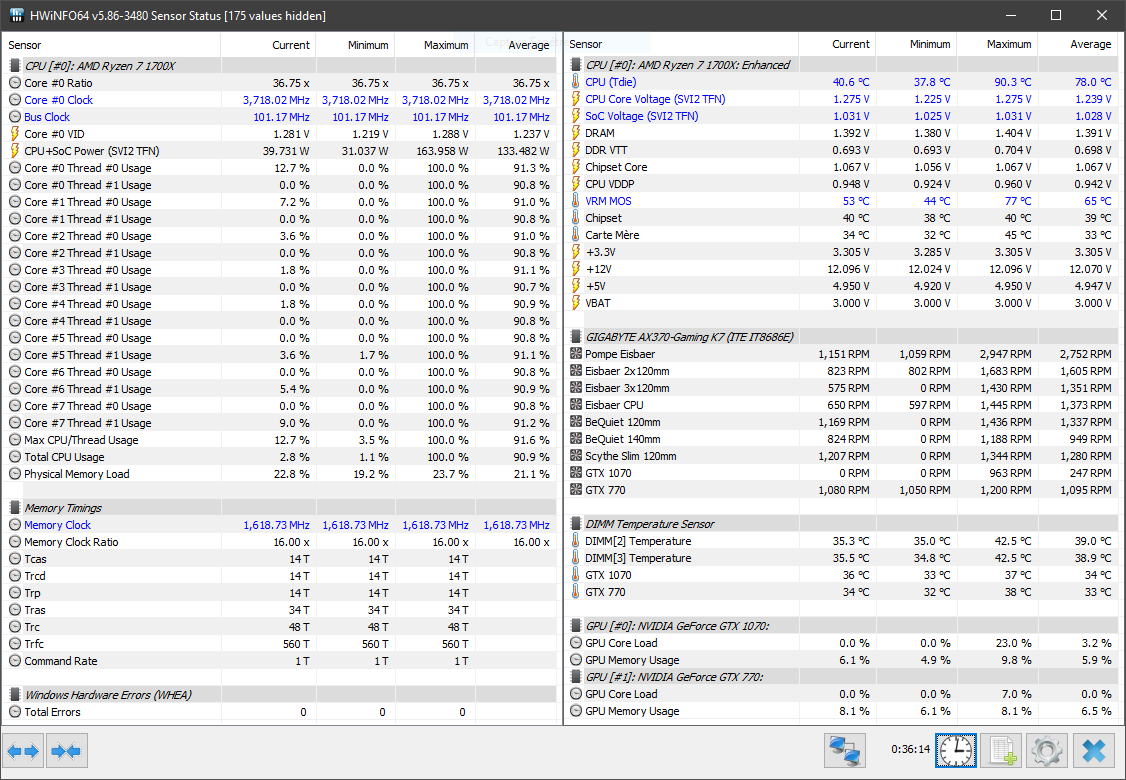The width and height of the screenshot is (1126, 780).
Task: Open sensor settings gear icon
Action: pyautogui.click(x=1047, y=751)
